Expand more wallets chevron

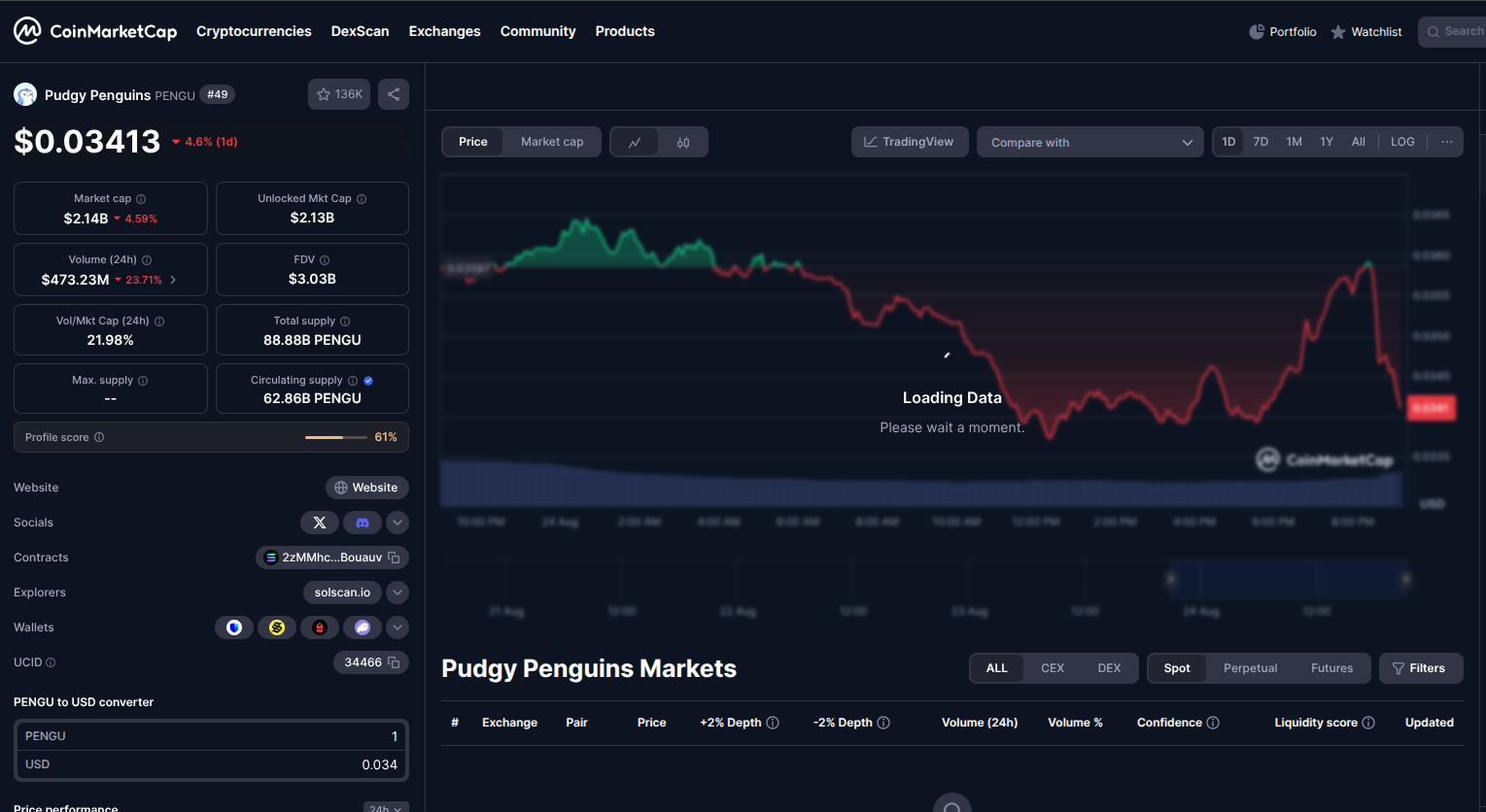click(397, 627)
